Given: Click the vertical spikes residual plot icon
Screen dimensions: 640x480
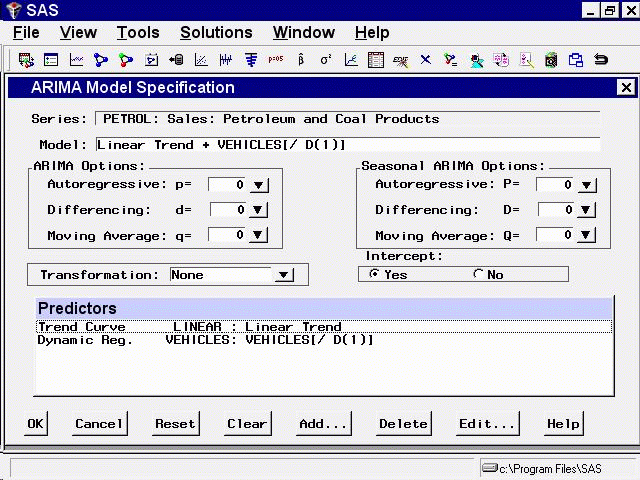Looking at the screenshot, I should [226, 60].
